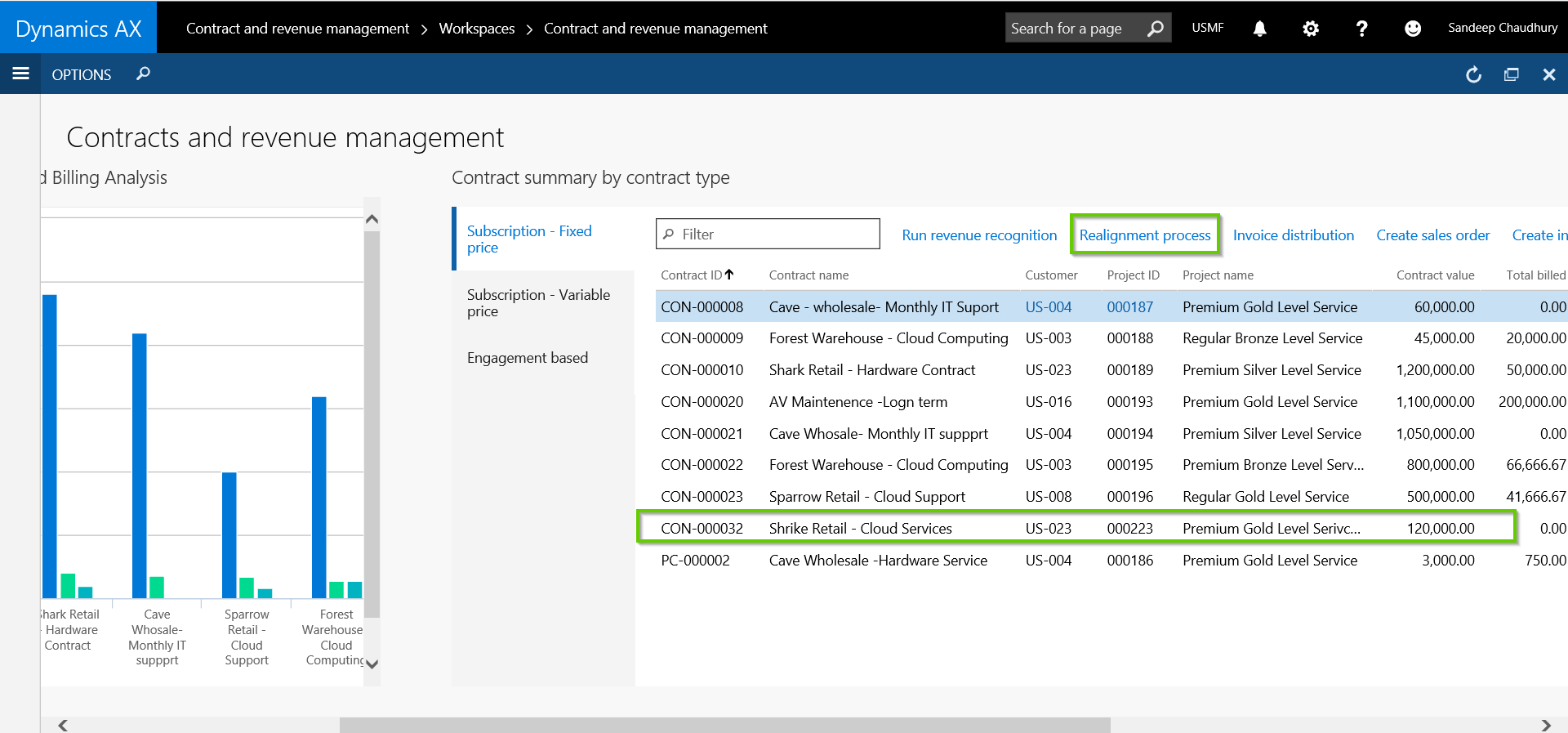Click Create sales order
1568x733 pixels.
1433,235
